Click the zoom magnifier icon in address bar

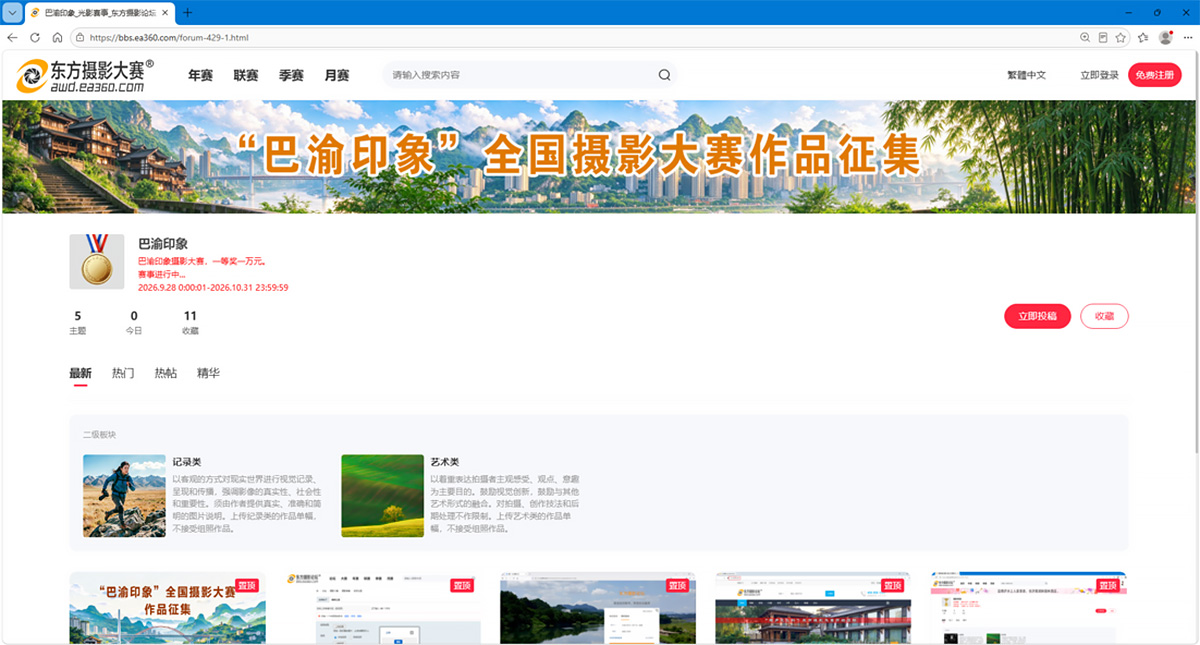click(1085, 37)
